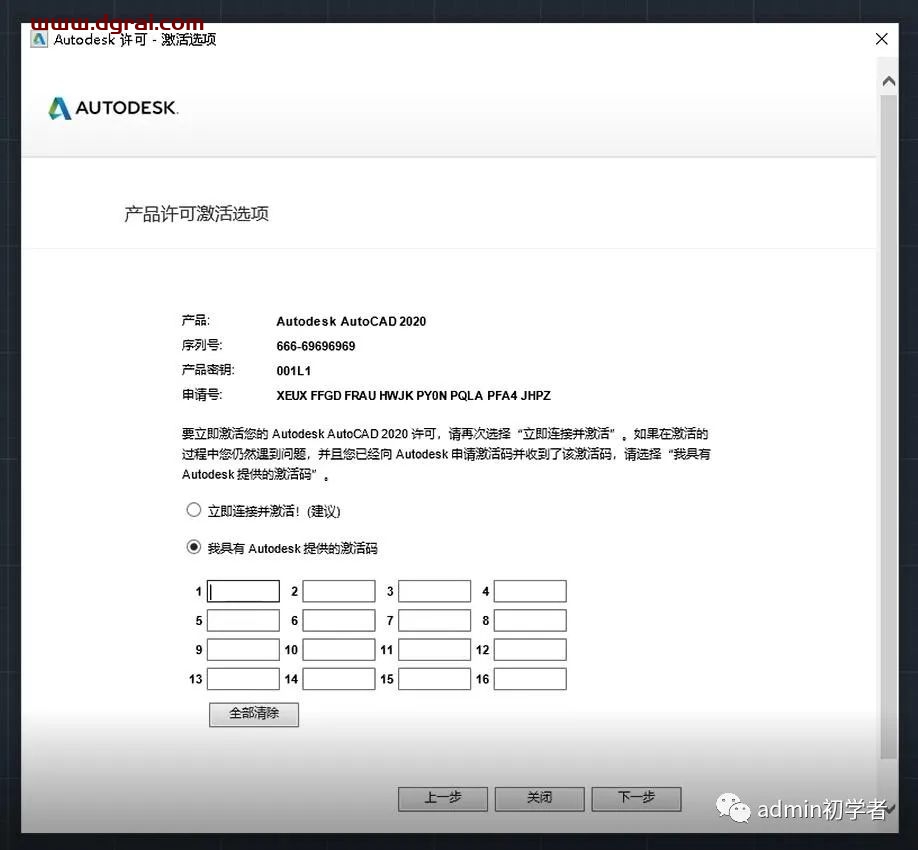Select '立即连接并激活! (建议)' radio option
This screenshot has height=850, width=918.
(194, 510)
